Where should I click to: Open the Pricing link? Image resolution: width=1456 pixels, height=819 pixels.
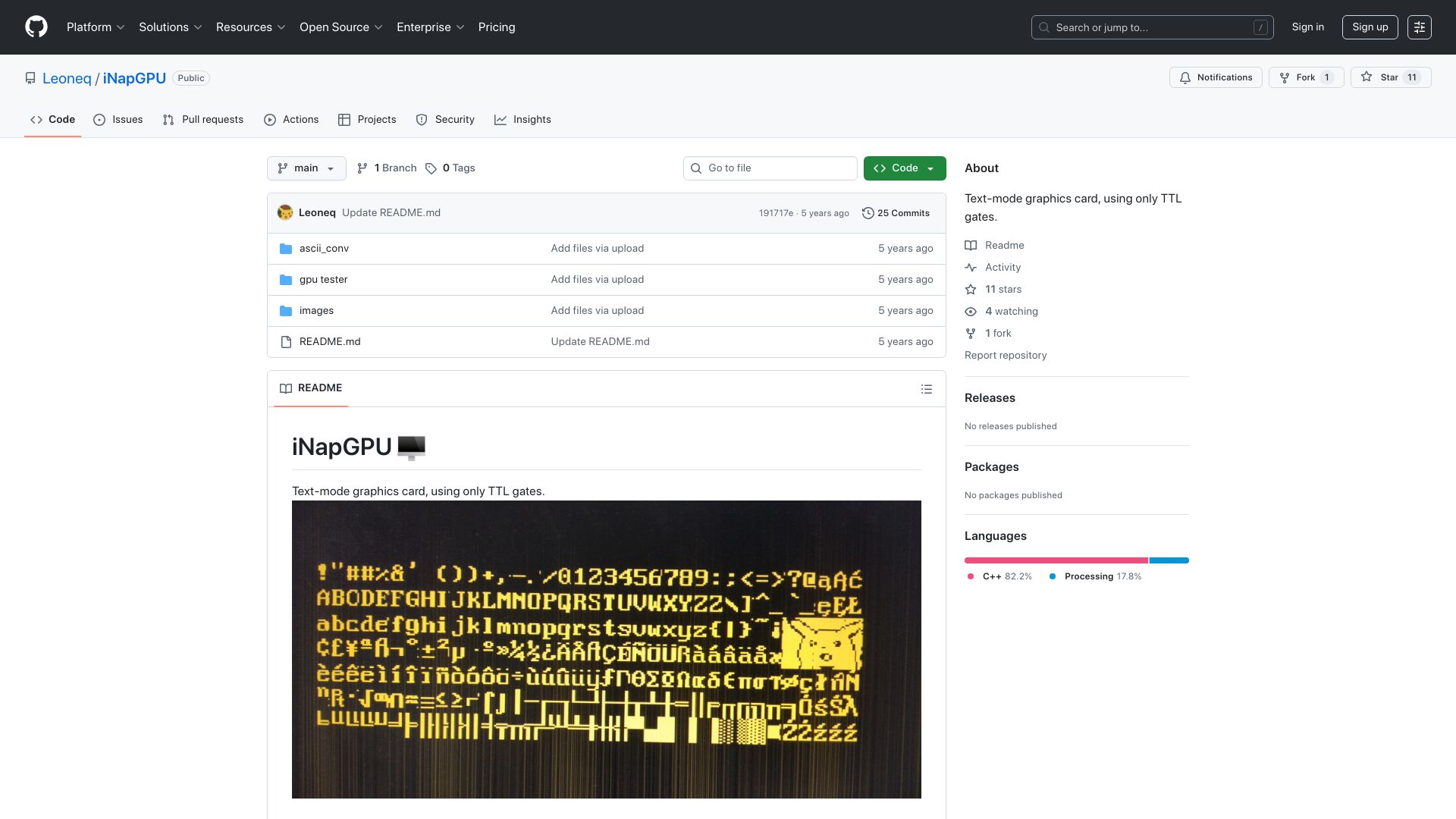(x=497, y=27)
